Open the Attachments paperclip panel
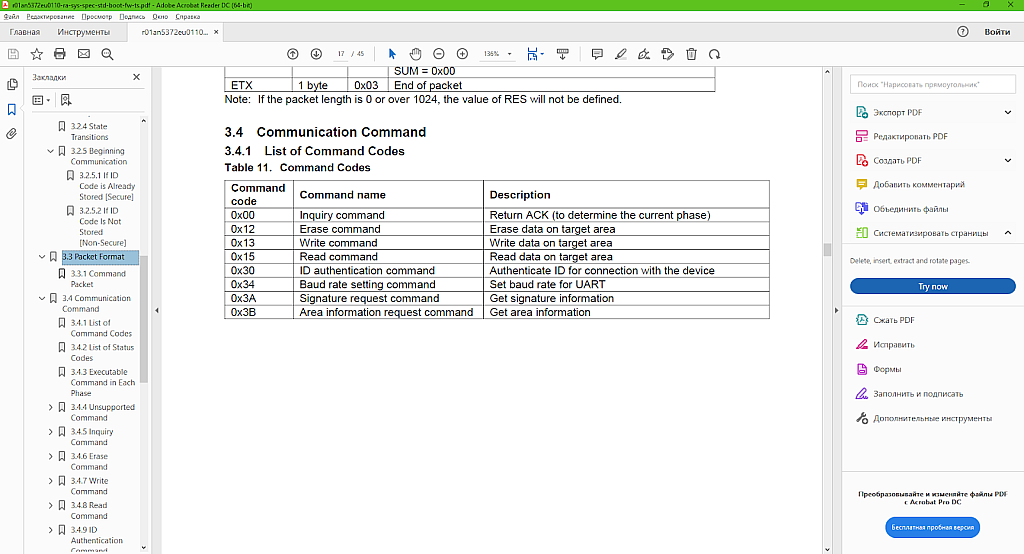The width and height of the screenshot is (1024, 554). tap(12, 133)
